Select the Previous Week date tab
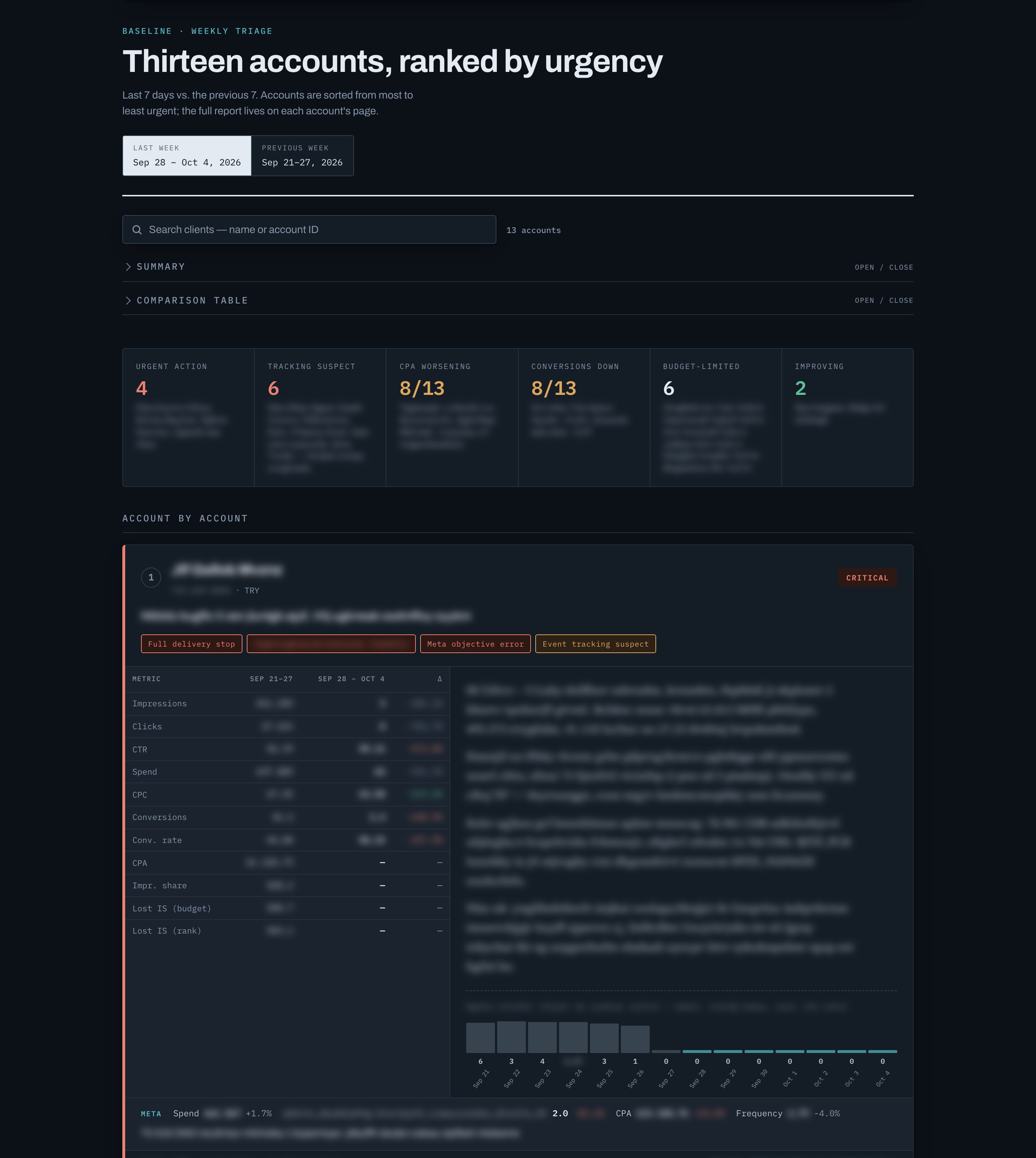Image resolution: width=1036 pixels, height=1158 pixels. pyautogui.click(x=302, y=155)
